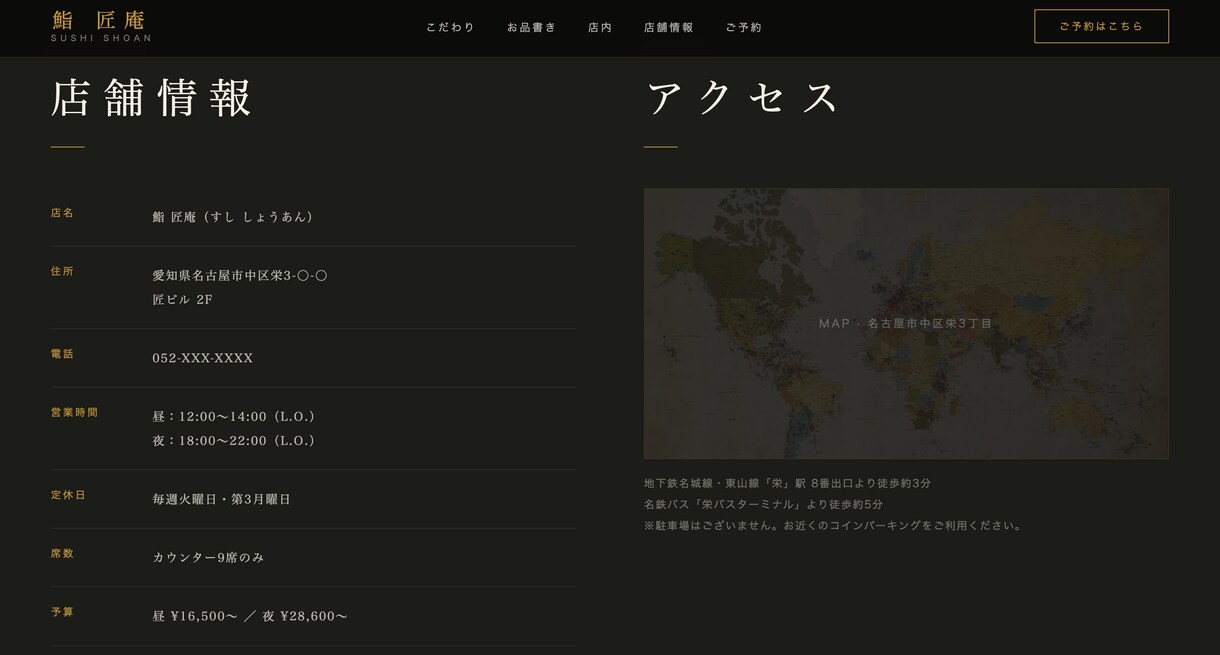Click shop name 鮨 匠庵（すし しょうあん）
This screenshot has height=655, width=1220.
(235, 217)
